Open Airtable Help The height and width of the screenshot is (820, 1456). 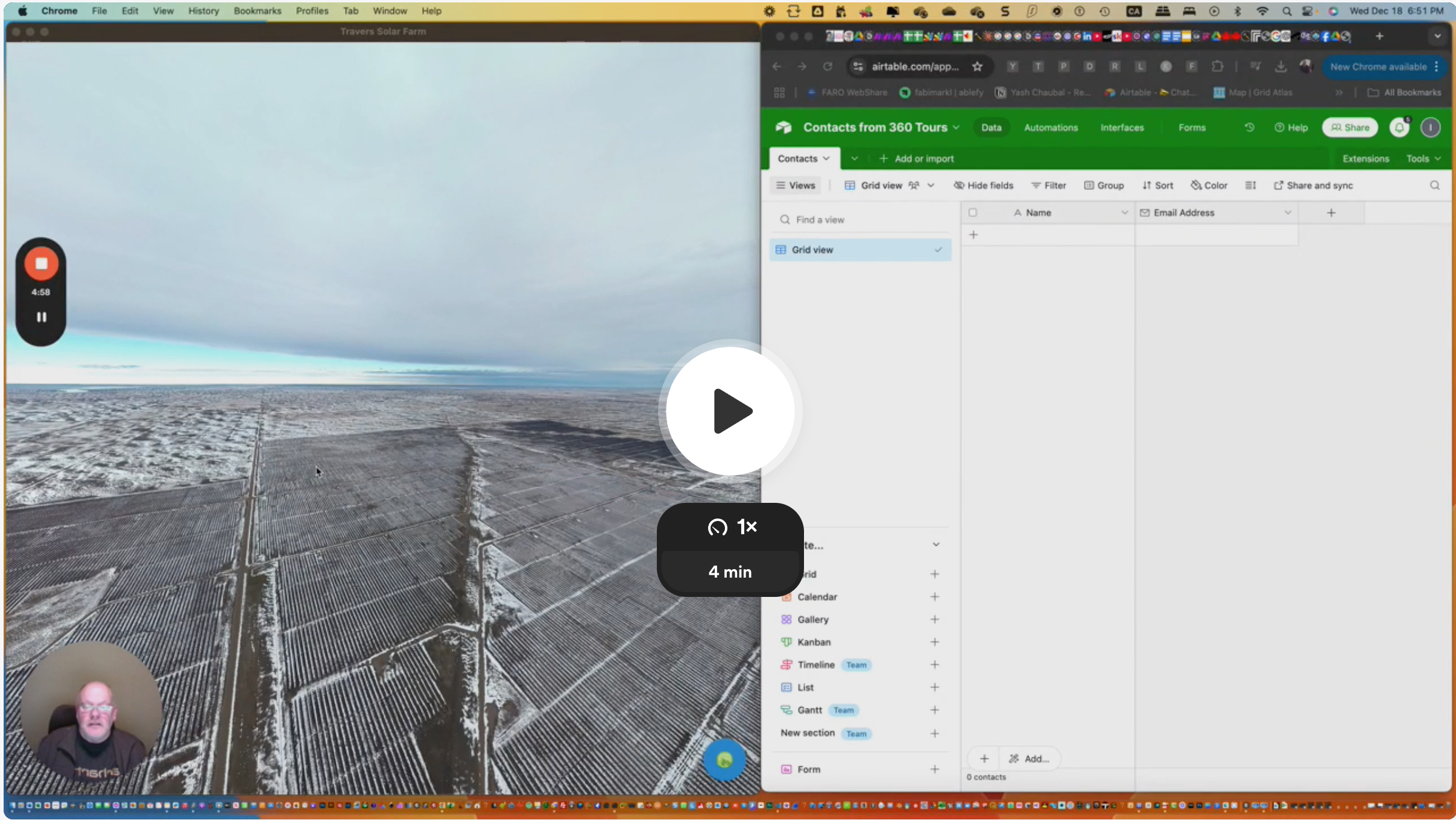[1291, 127]
